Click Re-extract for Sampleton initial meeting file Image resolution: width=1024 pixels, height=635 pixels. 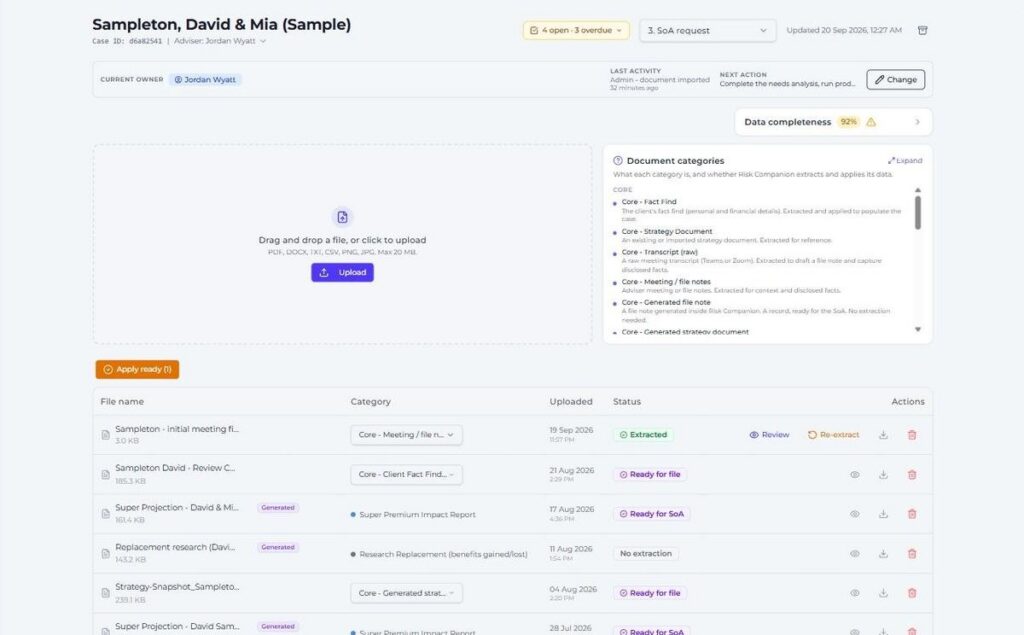click(833, 434)
